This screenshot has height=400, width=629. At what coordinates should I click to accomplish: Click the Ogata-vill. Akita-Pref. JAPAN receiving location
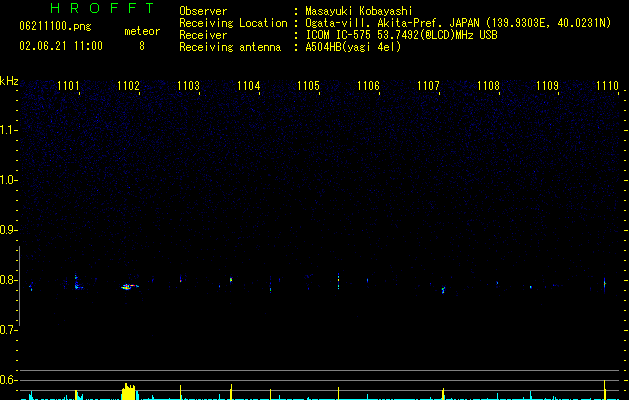click(x=458, y=23)
